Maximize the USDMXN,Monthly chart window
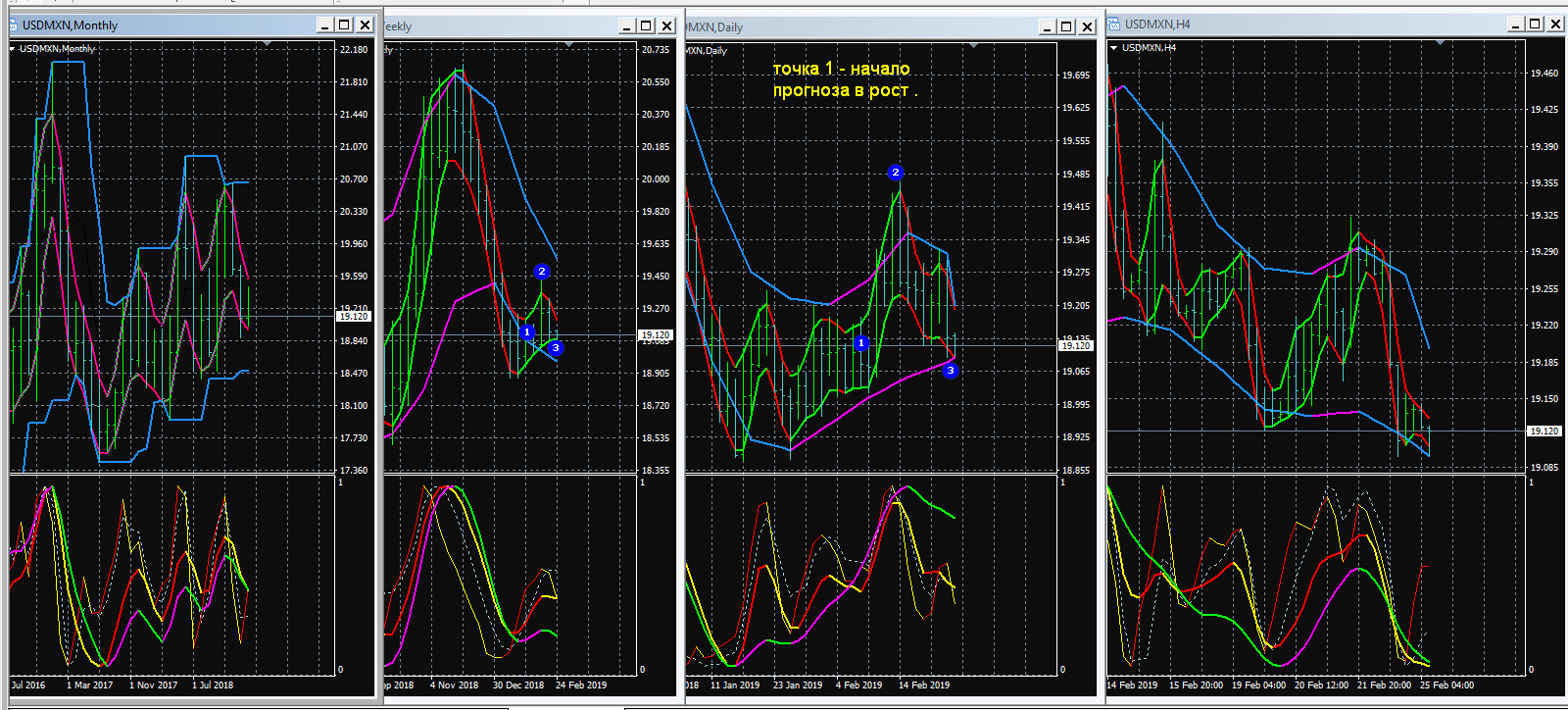The height and width of the screenshot is (710, 1568). 344,25
